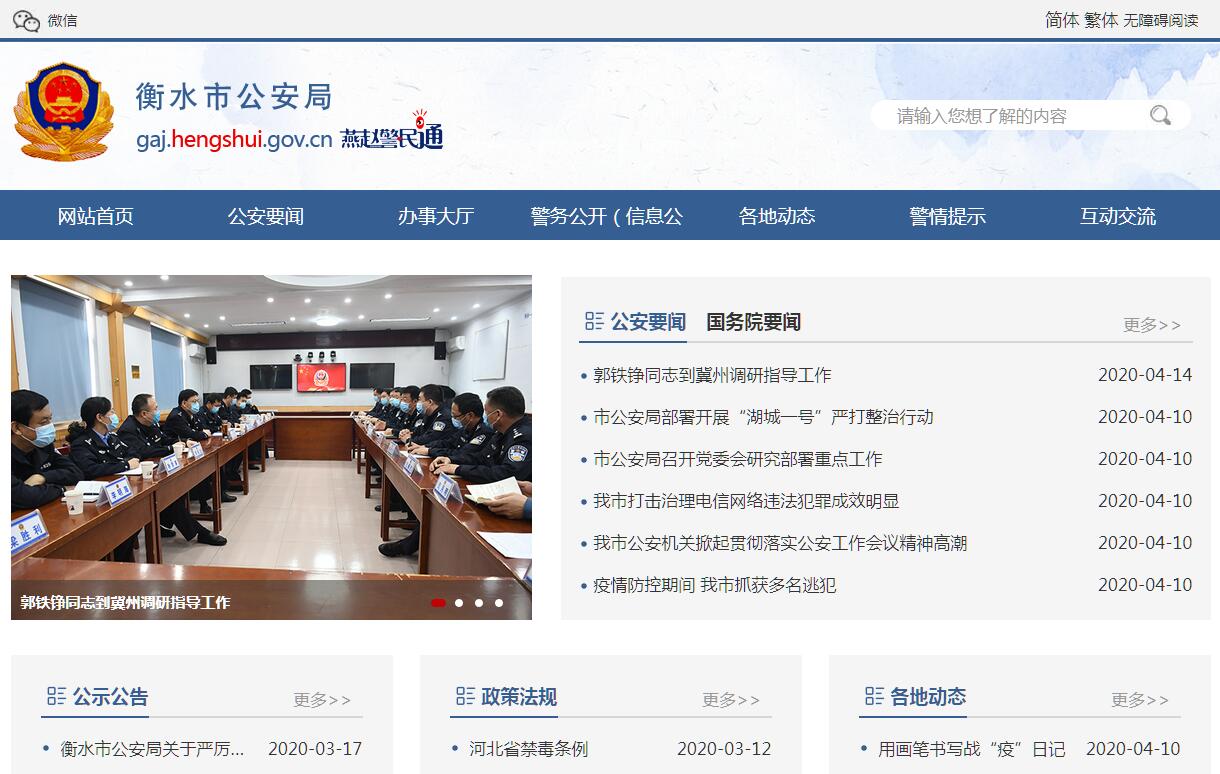Select the third carousel dot indicator
The width and height of the screenshot is (1220, 774).
tap(479, 603)
